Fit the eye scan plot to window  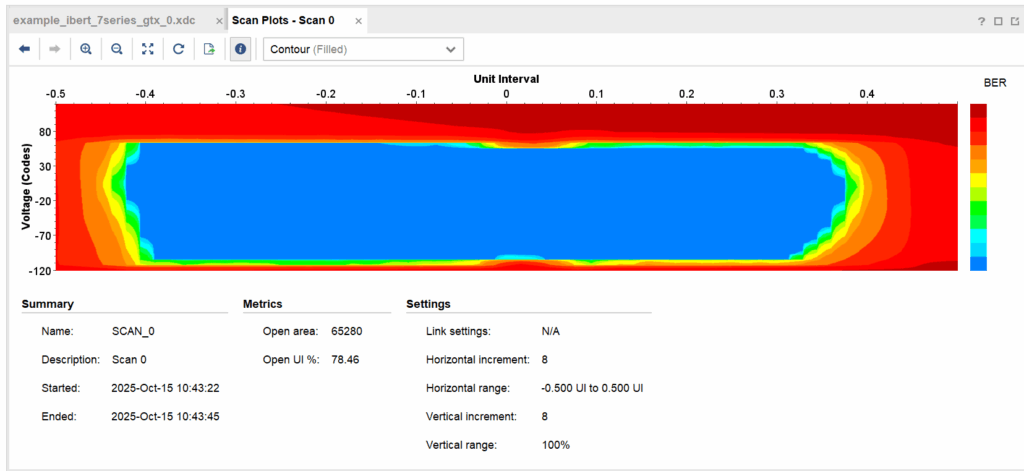coord(148,49)
